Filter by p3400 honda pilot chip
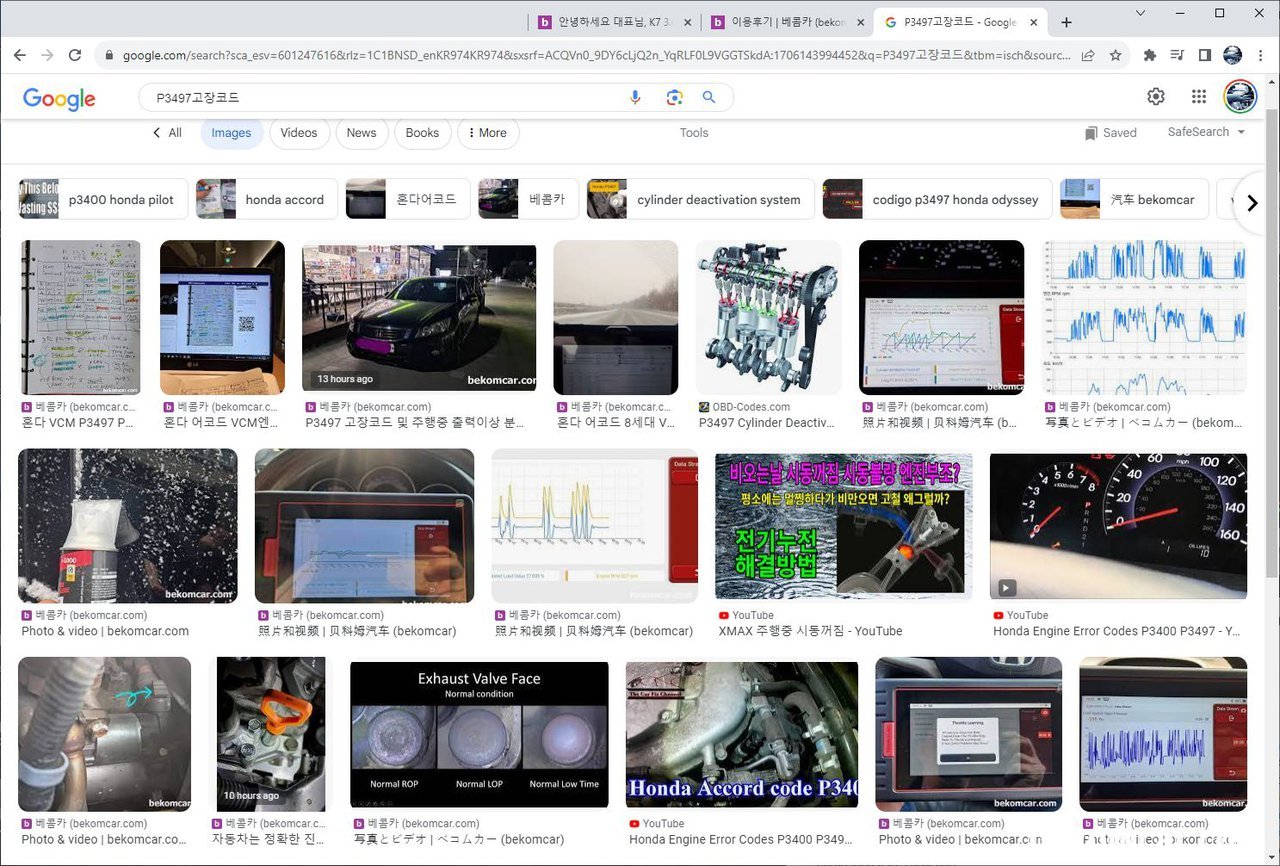The image size is (1280, 866). click(x=102, y=199)
